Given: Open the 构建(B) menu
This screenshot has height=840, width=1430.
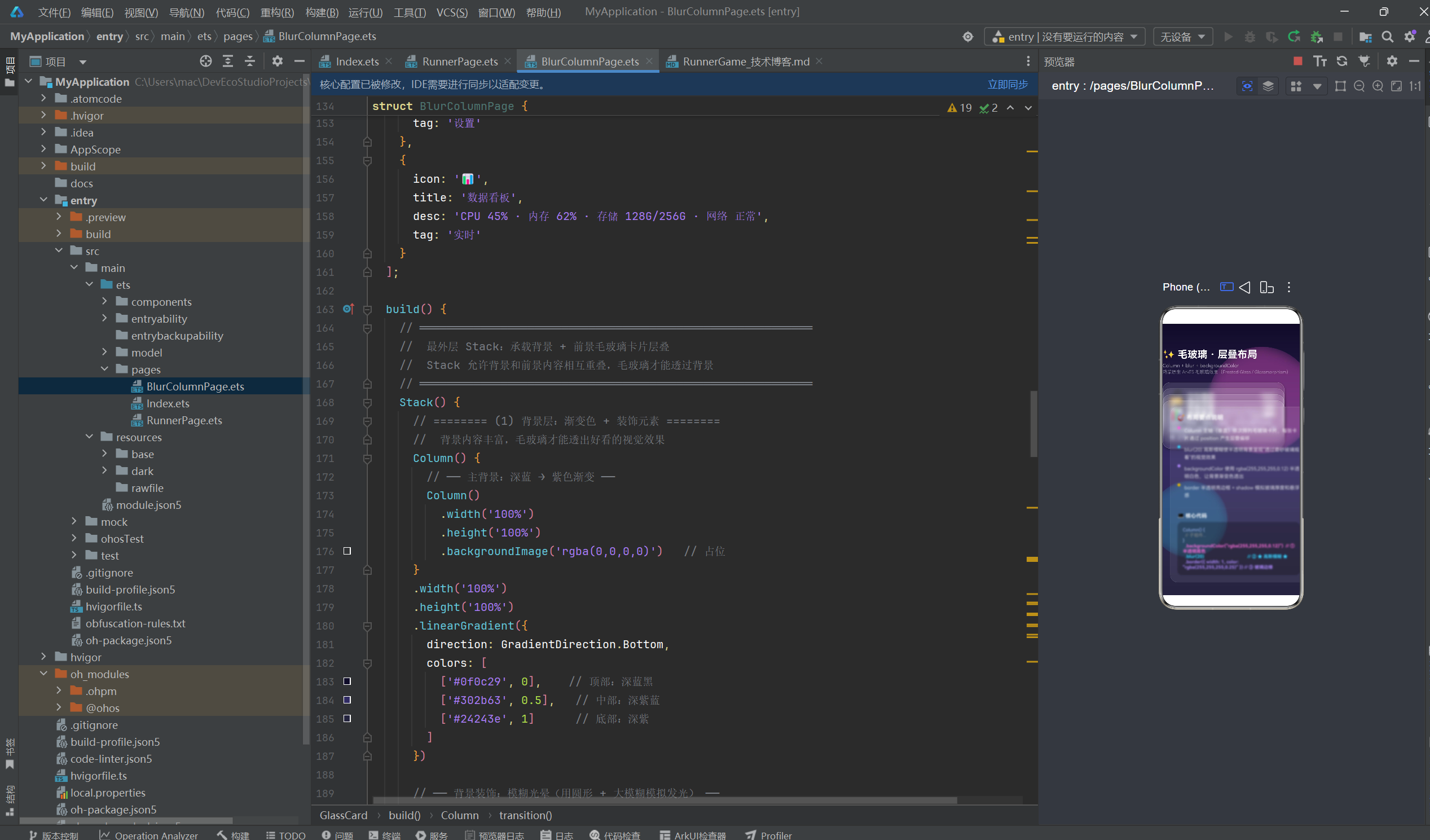Looking at the screenshot, I should pos(322,12).
